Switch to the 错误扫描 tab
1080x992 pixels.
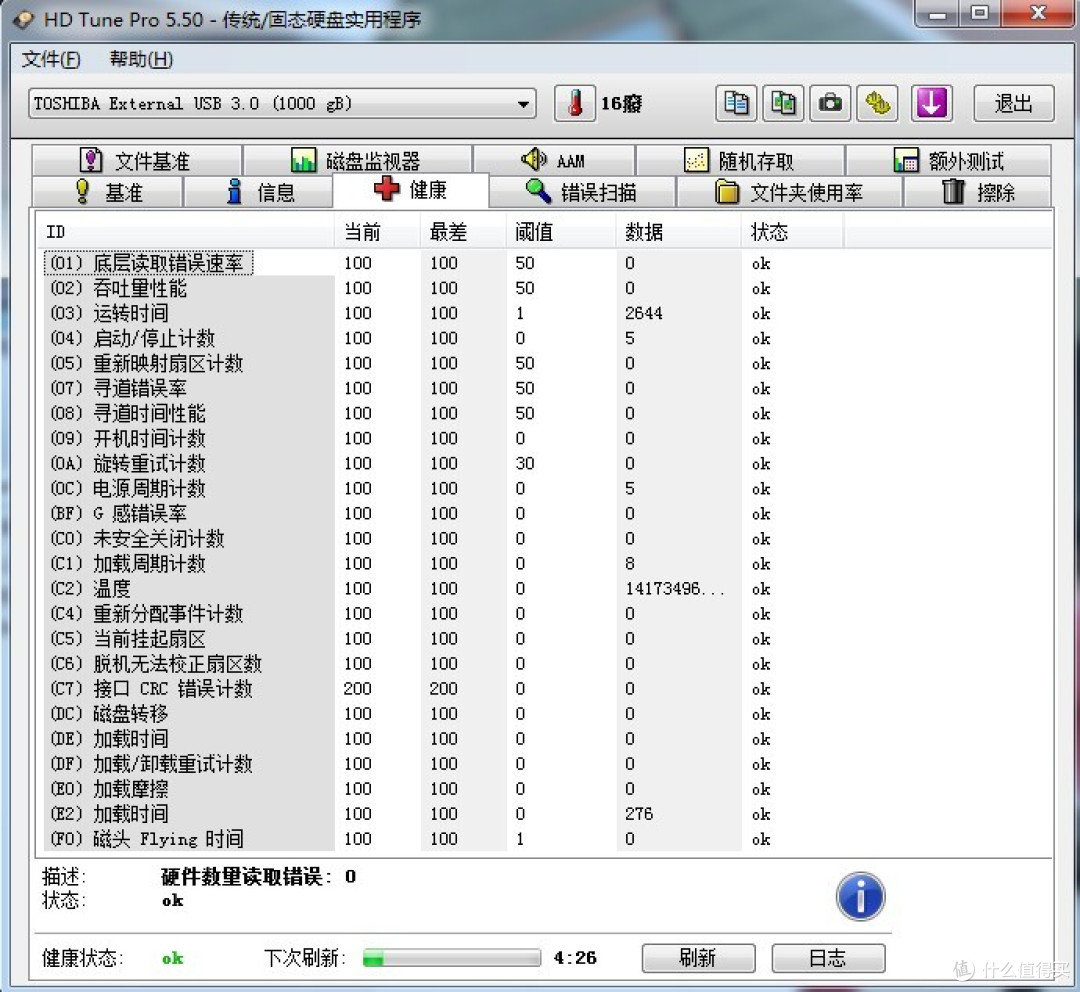[x=582, y=192]
